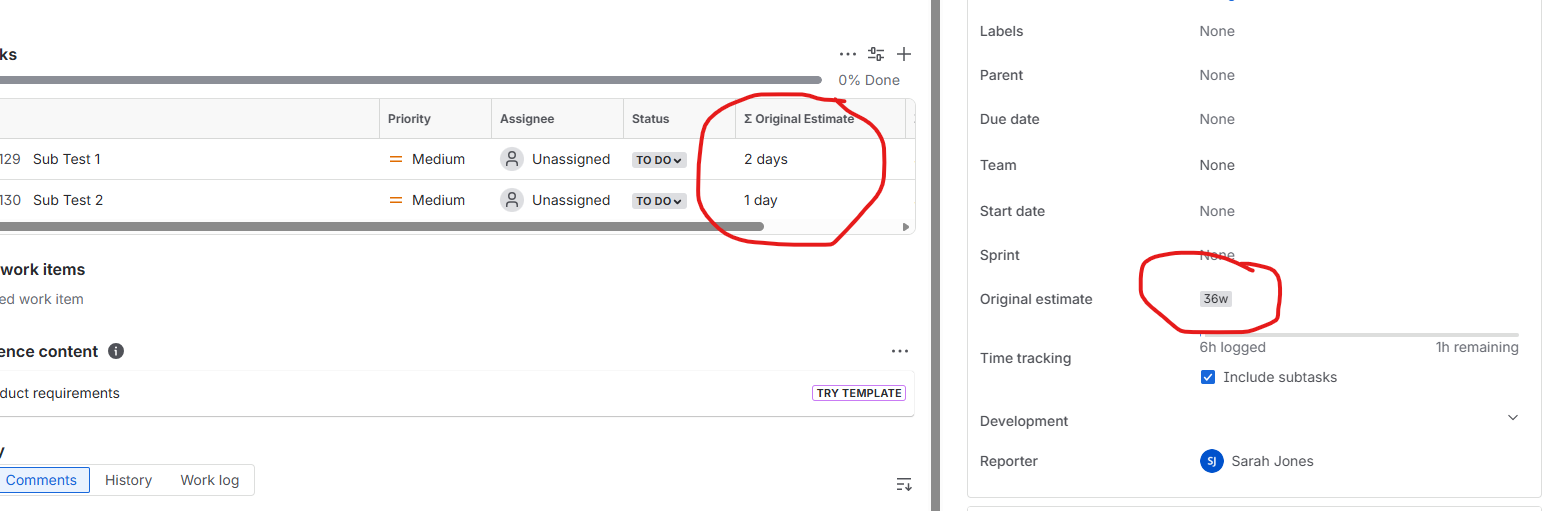Toggle Include subtasks checkbox
The height and width of the screenshot is (511, 1551).
click(x=1208, y=377)
